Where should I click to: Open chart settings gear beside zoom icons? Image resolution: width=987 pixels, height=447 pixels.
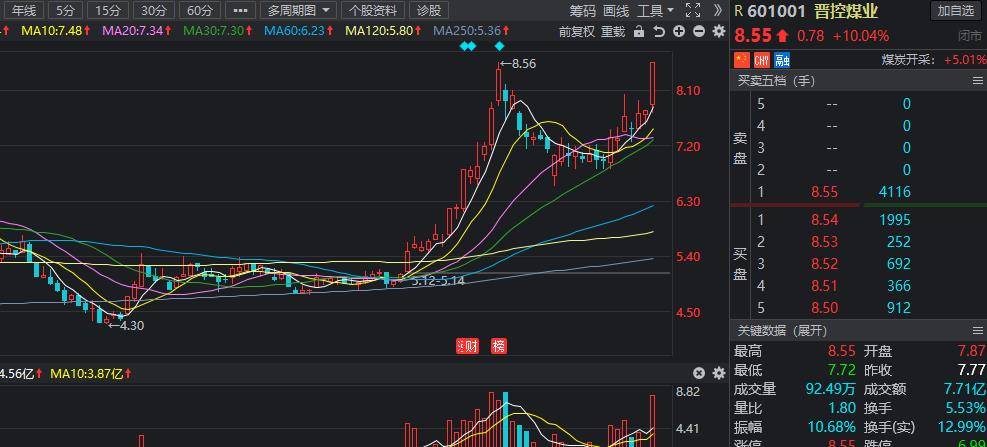pos(718,31)
